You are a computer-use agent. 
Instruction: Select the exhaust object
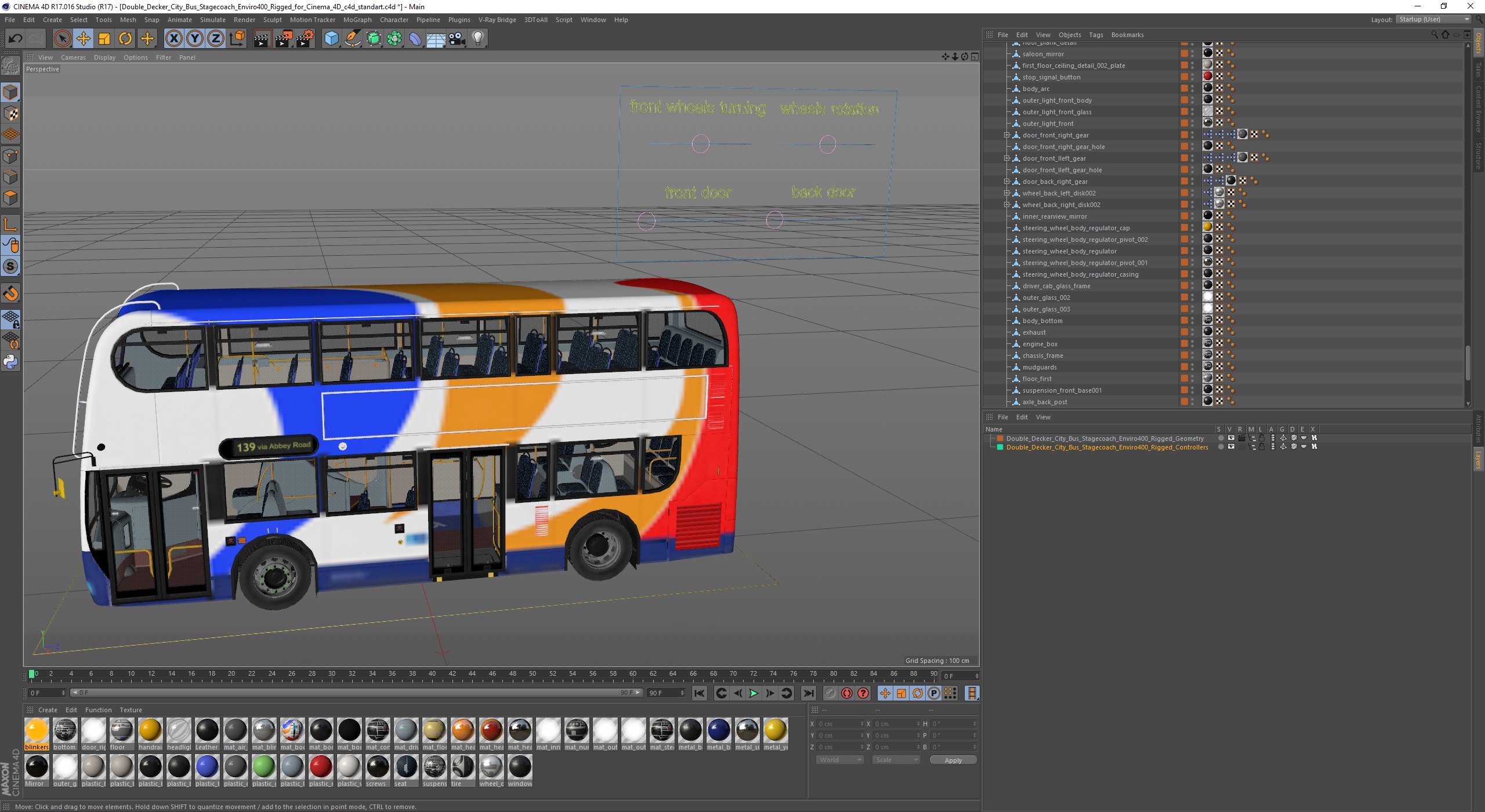click(1034, 332)
